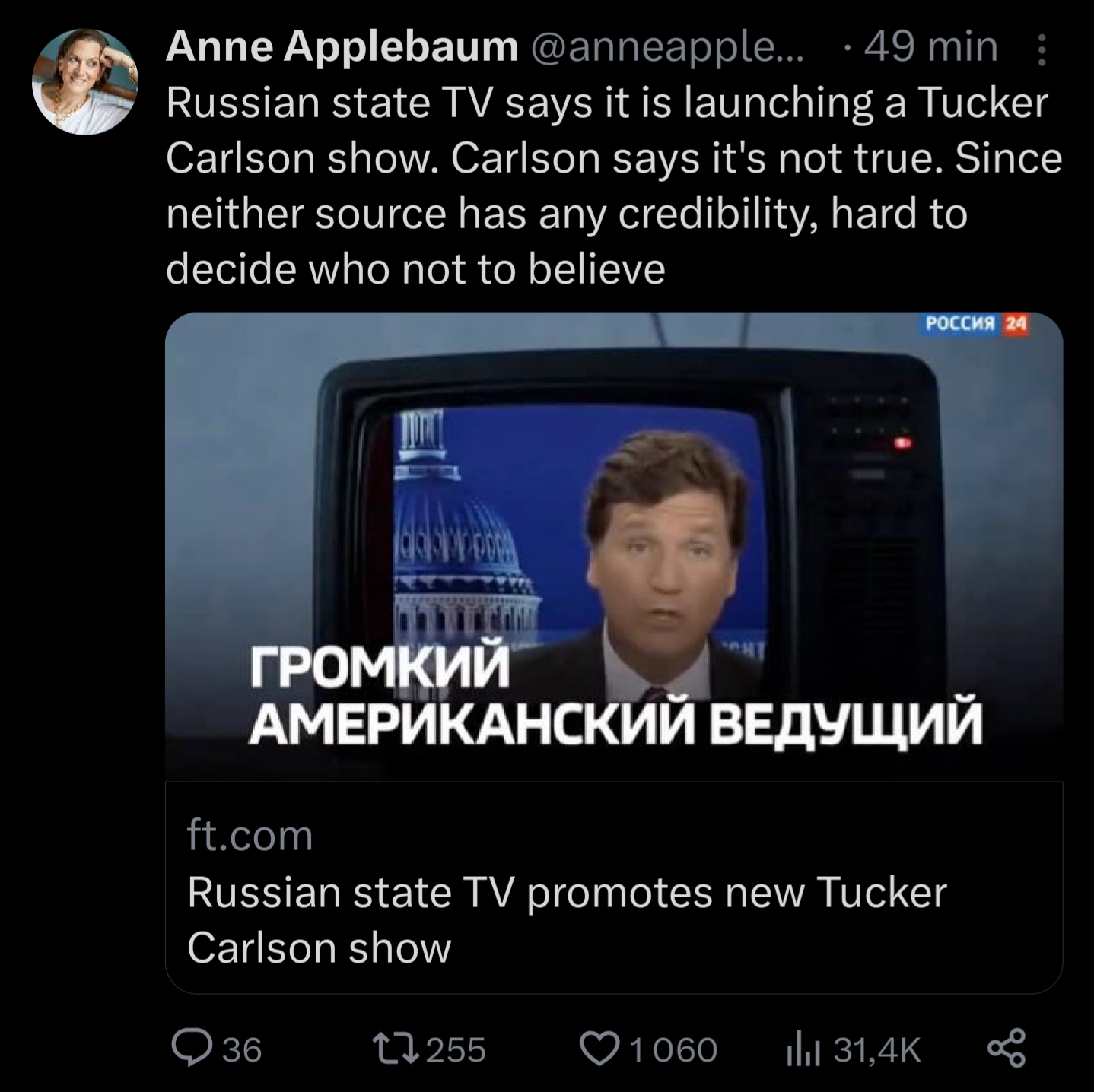This screenshot has height=1092, width=1094.
Task: Open "Russian state TV promotes new Tucker Carlson show" headline
Action: 566,919
